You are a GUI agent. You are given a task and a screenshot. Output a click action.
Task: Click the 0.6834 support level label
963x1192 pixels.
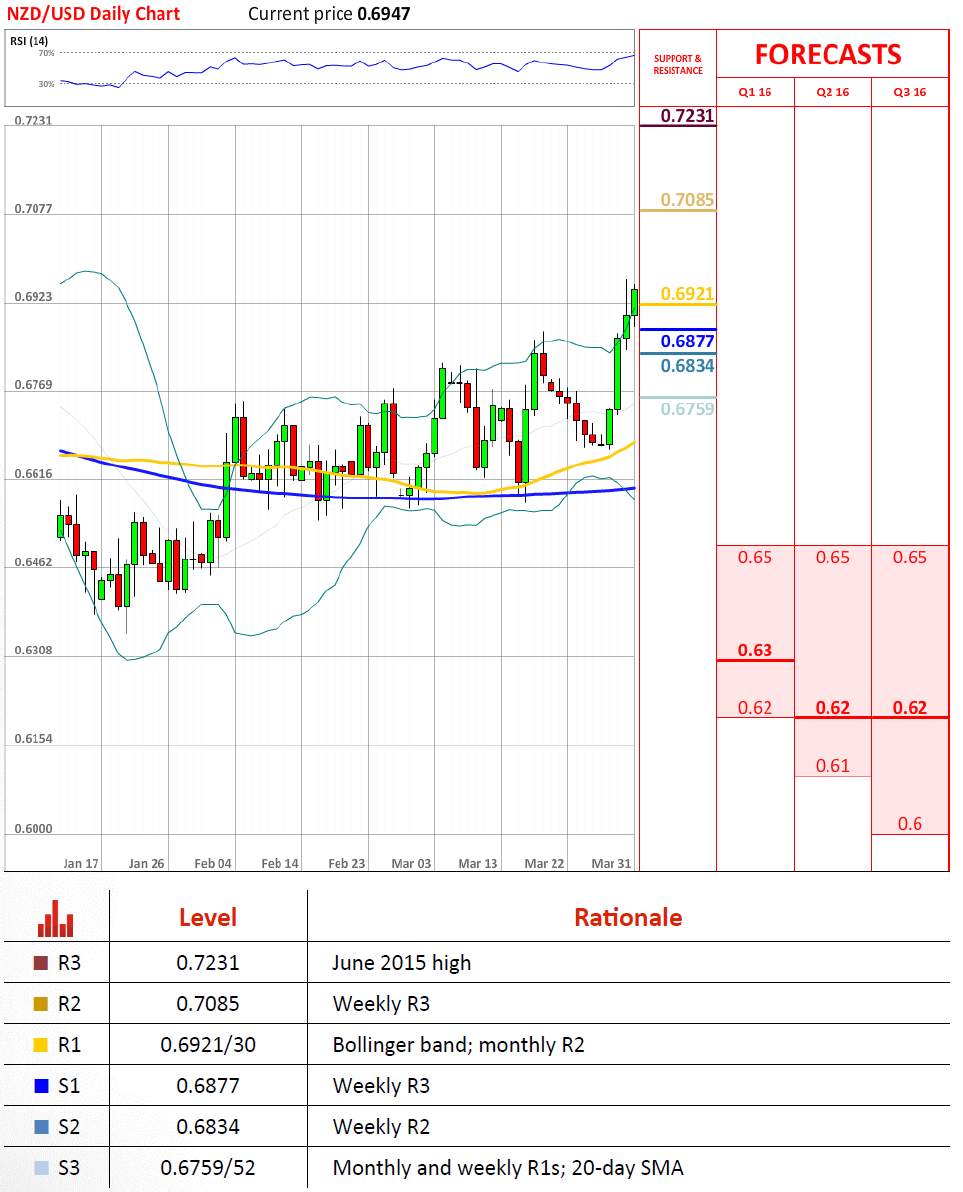pos(687,366)
